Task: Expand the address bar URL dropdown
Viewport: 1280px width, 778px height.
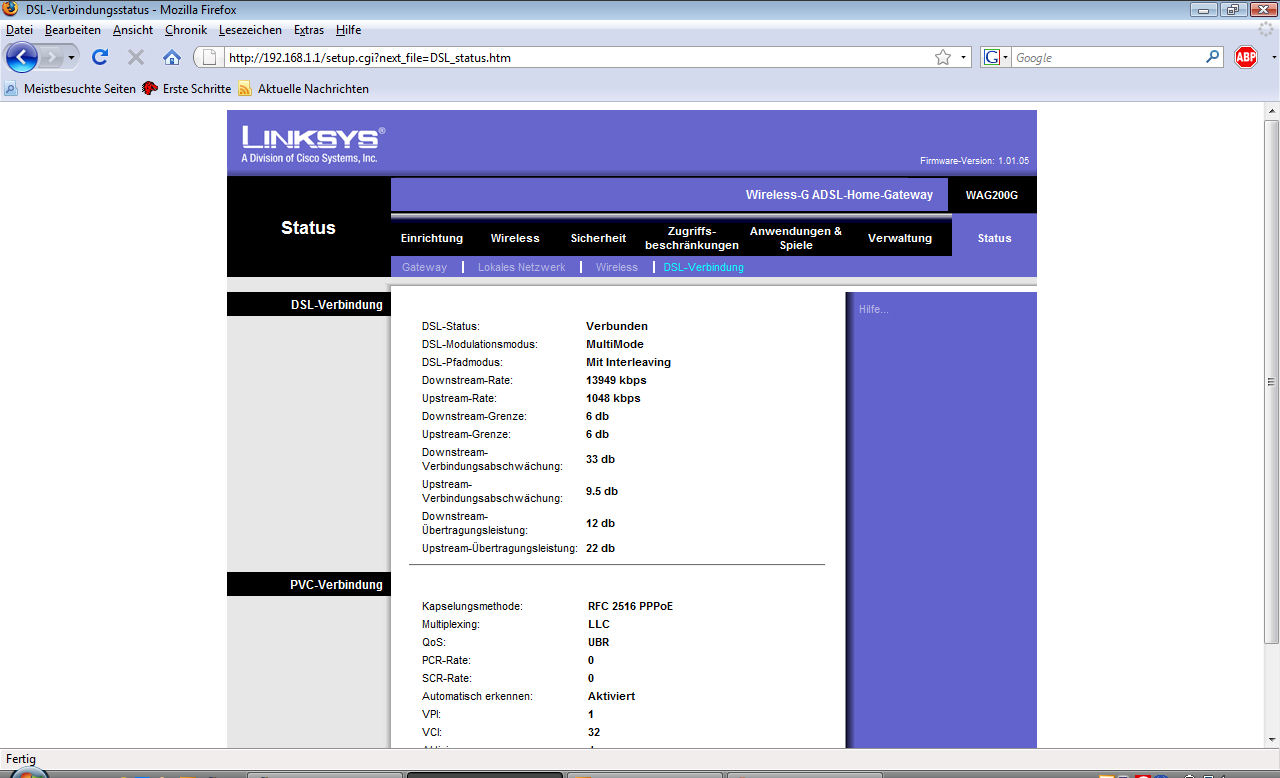Action: pos(964,58)
